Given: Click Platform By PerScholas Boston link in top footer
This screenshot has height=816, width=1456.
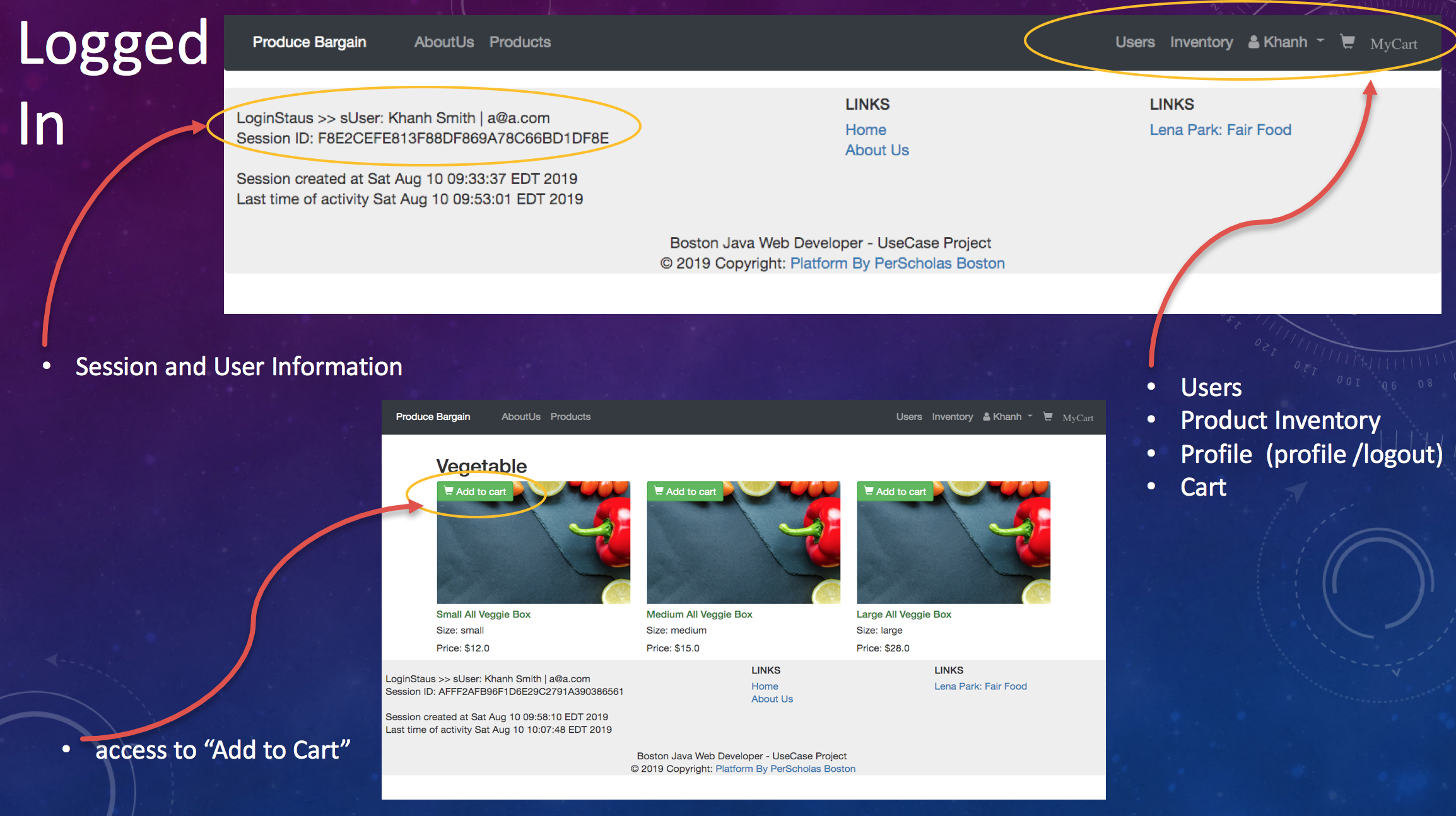Looking at the screenshot, I should (x=897, y=264).
